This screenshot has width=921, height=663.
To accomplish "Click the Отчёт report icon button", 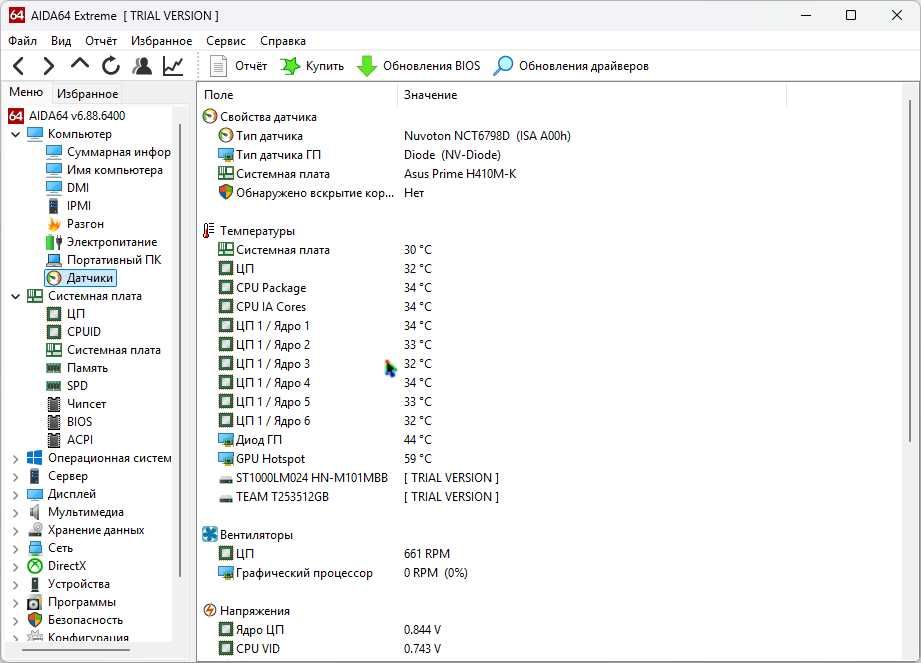I will (x=238, y=66).
